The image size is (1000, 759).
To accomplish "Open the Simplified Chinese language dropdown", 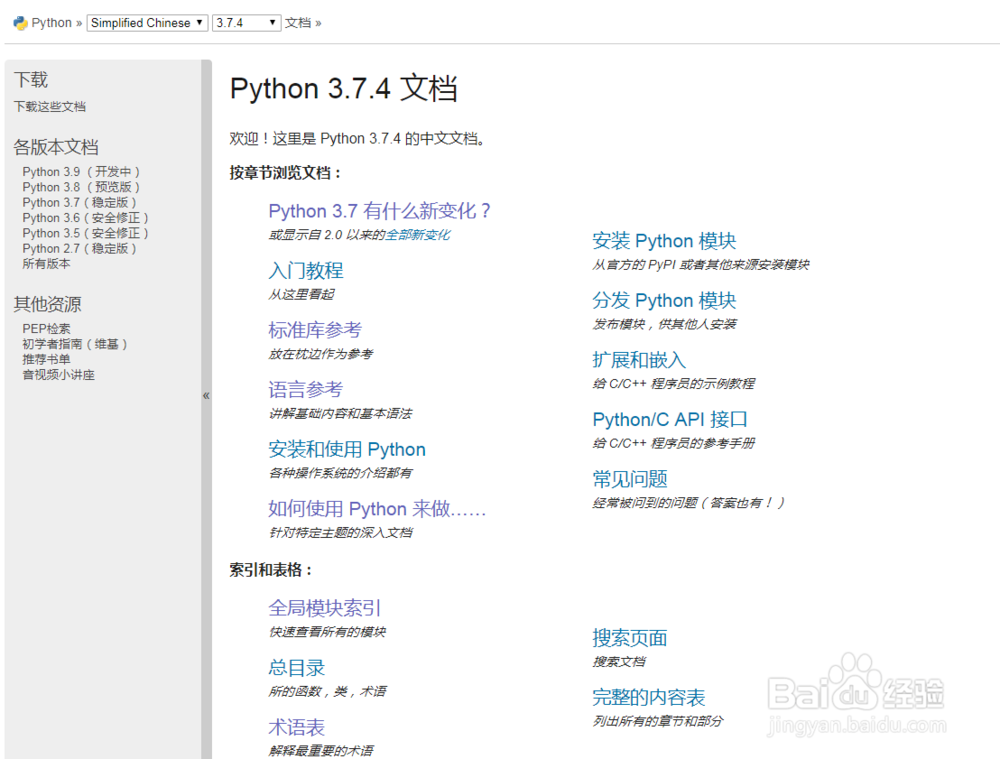I will point(147,23).
